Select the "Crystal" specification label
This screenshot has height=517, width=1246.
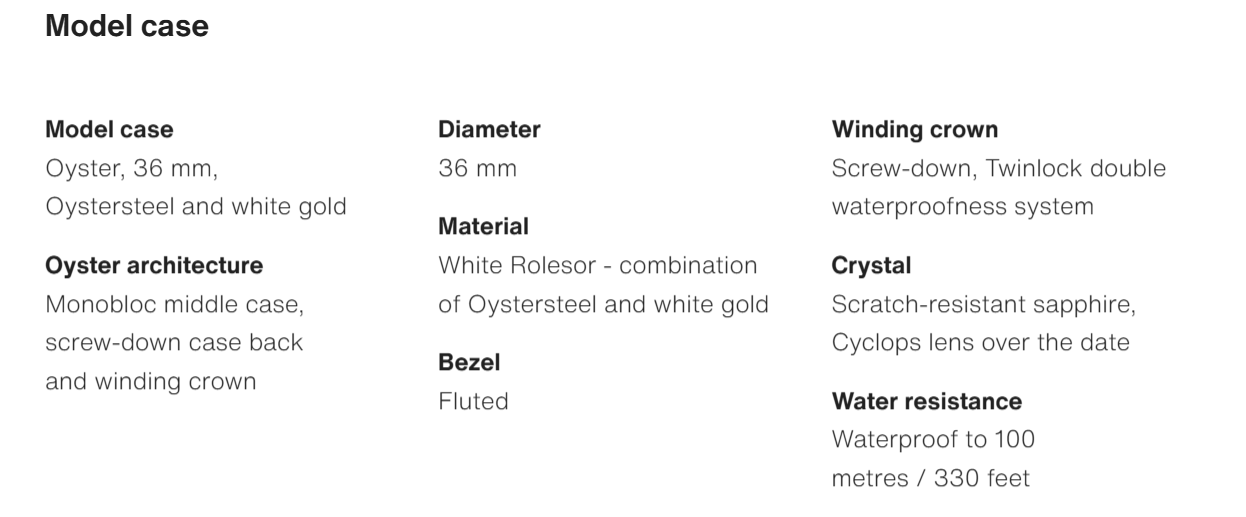(x=871, y=266)
